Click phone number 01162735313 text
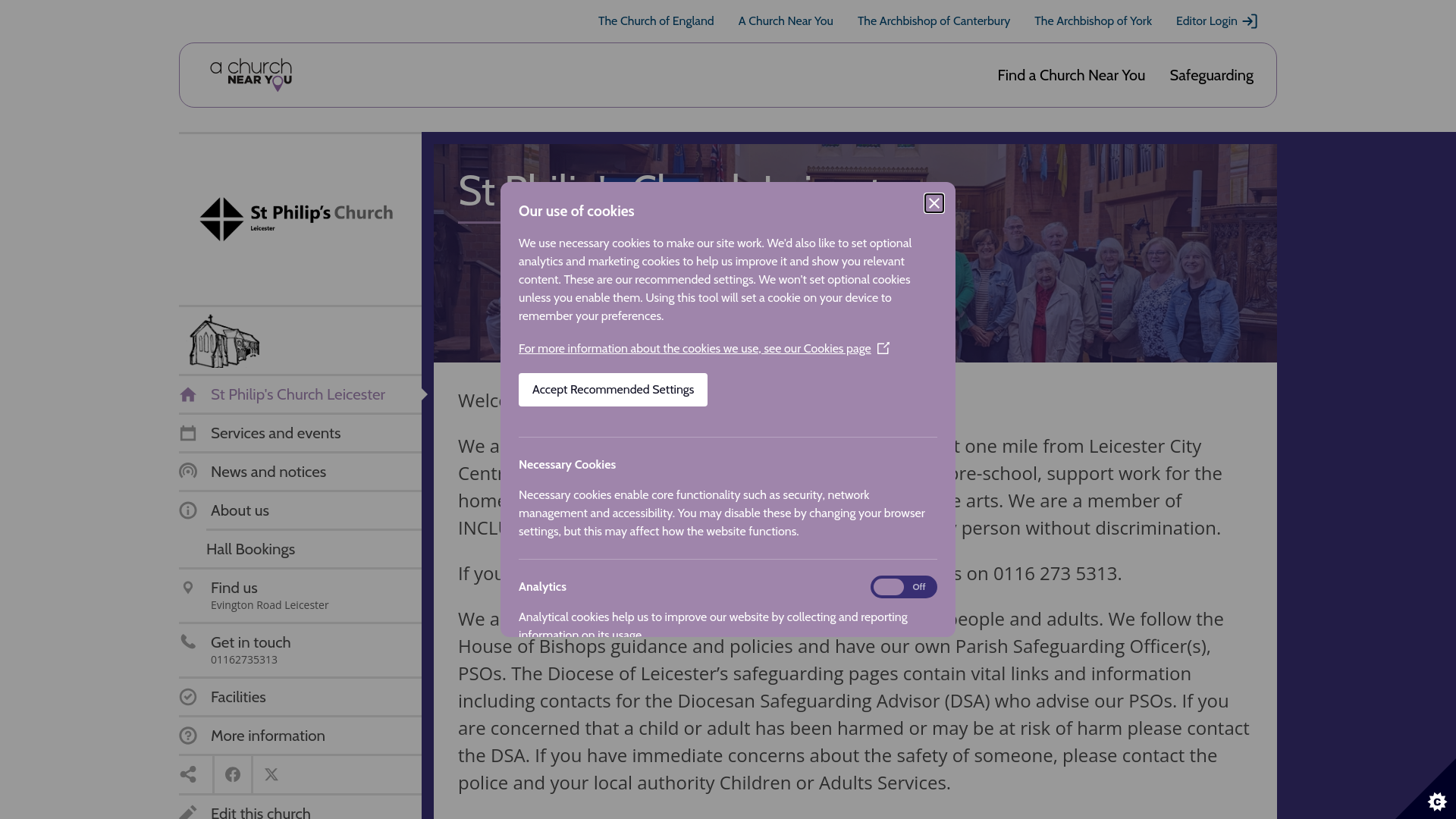The width and height of the screenshot is (1456, 819). (x=244, y=660)
